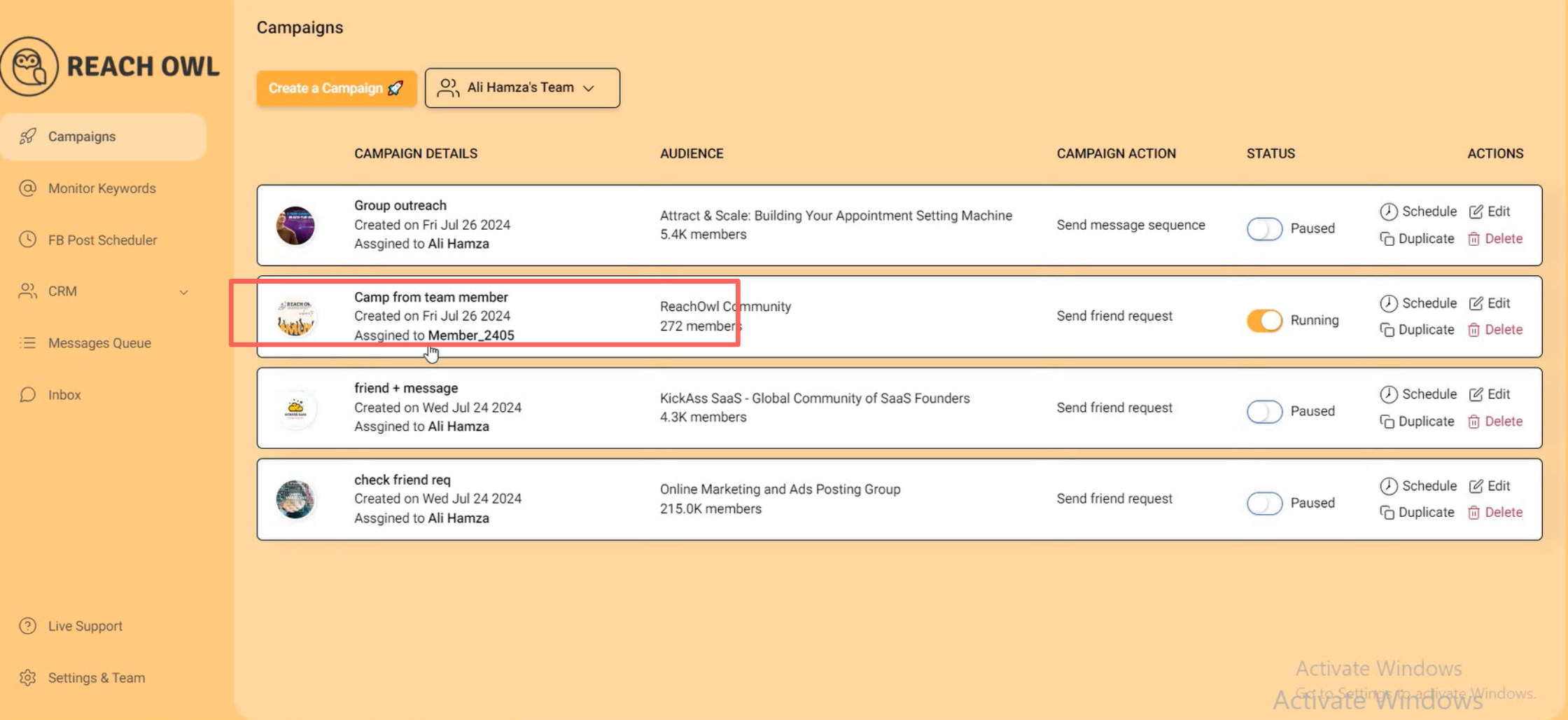Click the team people icon in team selector
Image resolution: width=1568 pixels, height=720 pixels.
(448, 88)
